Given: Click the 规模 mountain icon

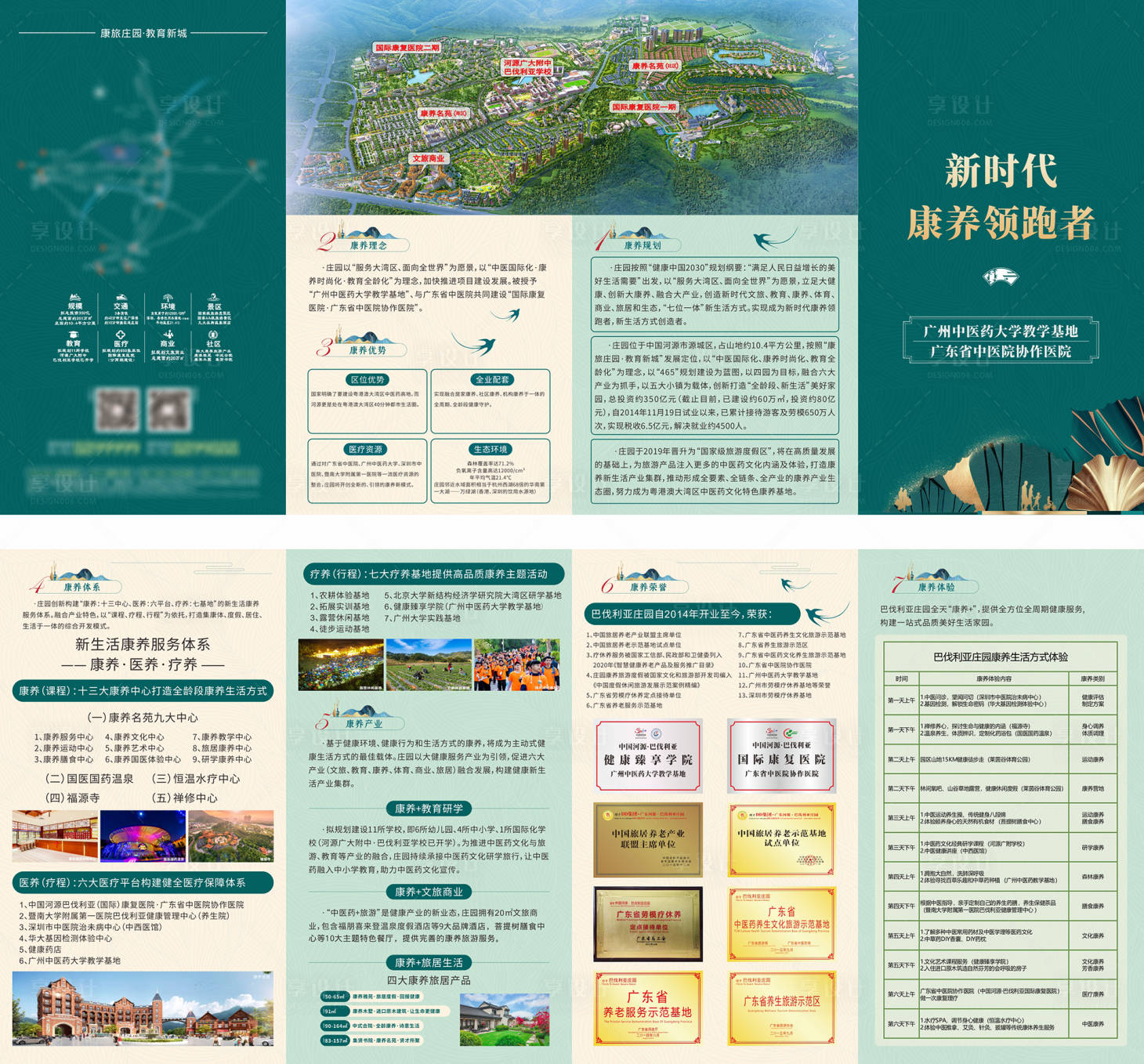Looking at the screenshot, I should pyautogui.click(x=75, y=298).
